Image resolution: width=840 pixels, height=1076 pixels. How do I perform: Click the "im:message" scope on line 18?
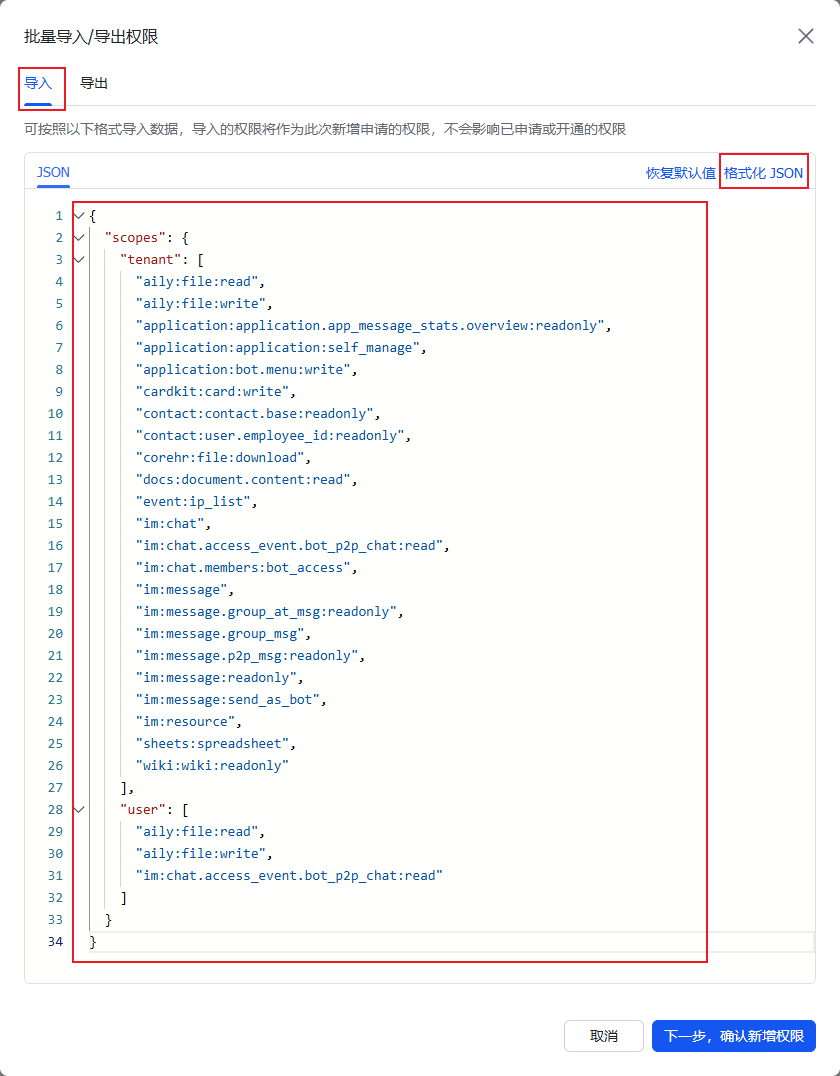click(181, 589)
